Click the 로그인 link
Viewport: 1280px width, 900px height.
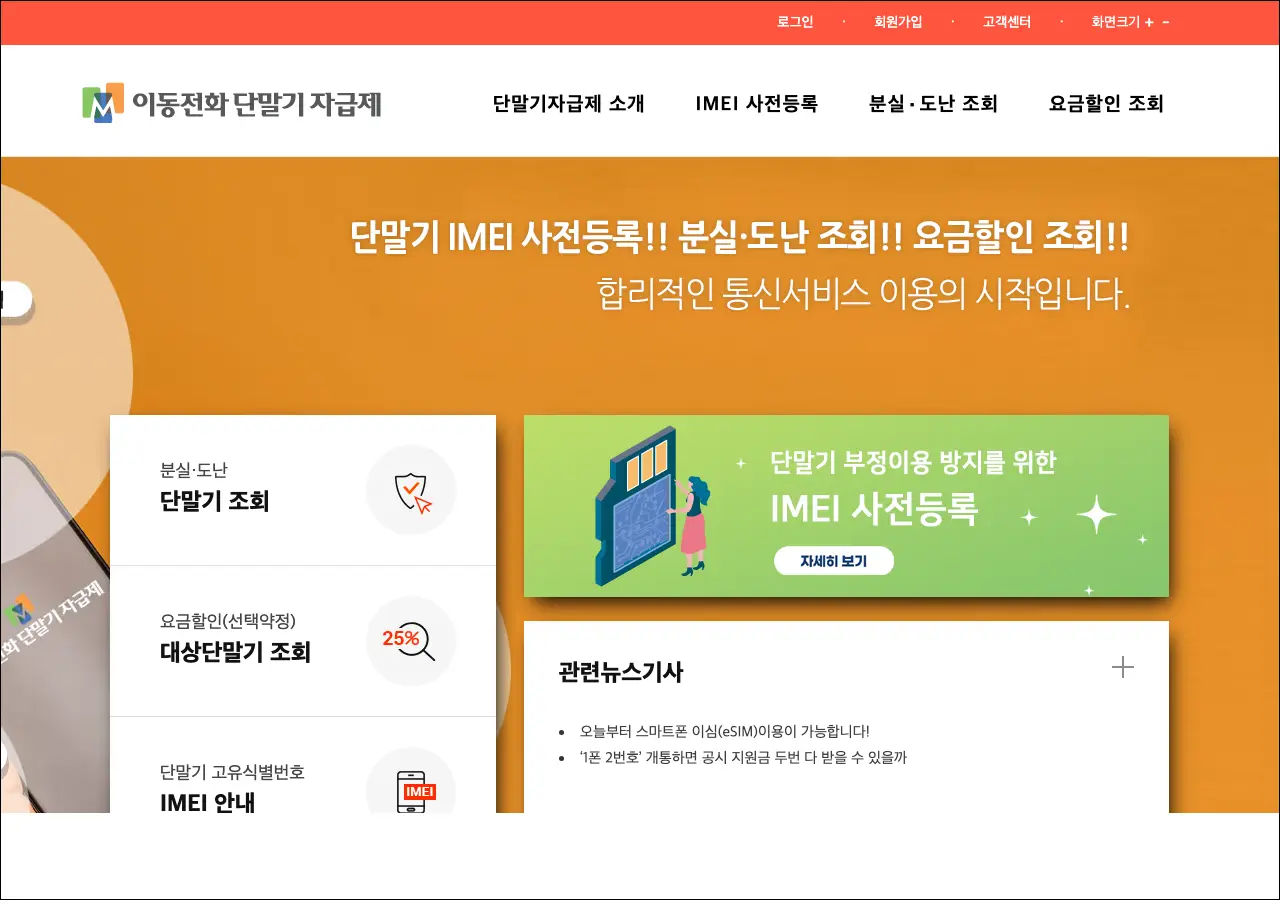coord(795,22)
